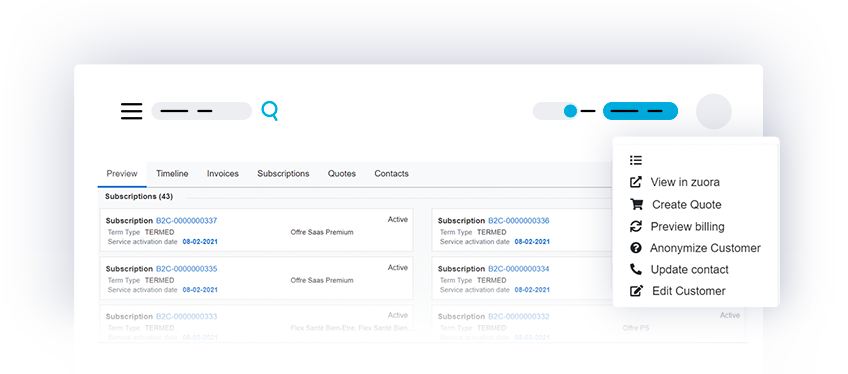Click the question mark icon beside Anonymize Customer

[636, 248]
